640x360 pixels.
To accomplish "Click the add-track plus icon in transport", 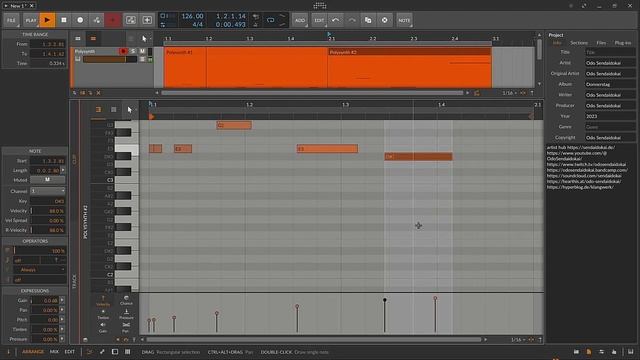I will [x=147, y=20].
